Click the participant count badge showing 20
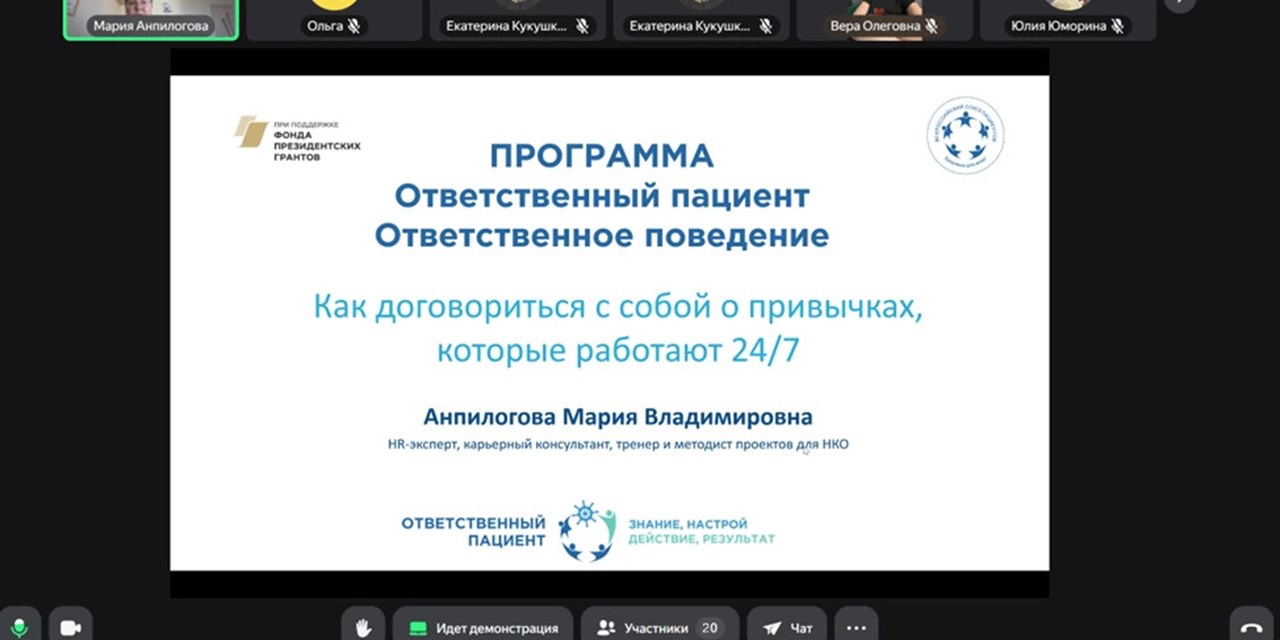Viewport: 1280px width, 640px height. click(710, 627)
